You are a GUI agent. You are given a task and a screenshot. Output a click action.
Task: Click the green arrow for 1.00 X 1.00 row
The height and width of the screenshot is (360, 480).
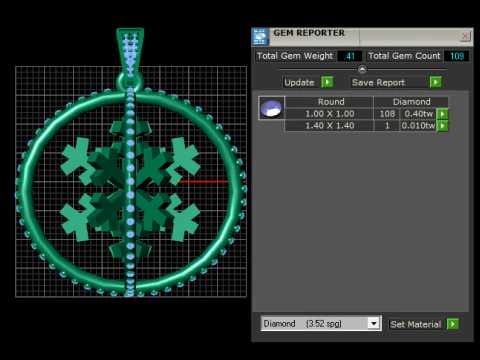442,114
